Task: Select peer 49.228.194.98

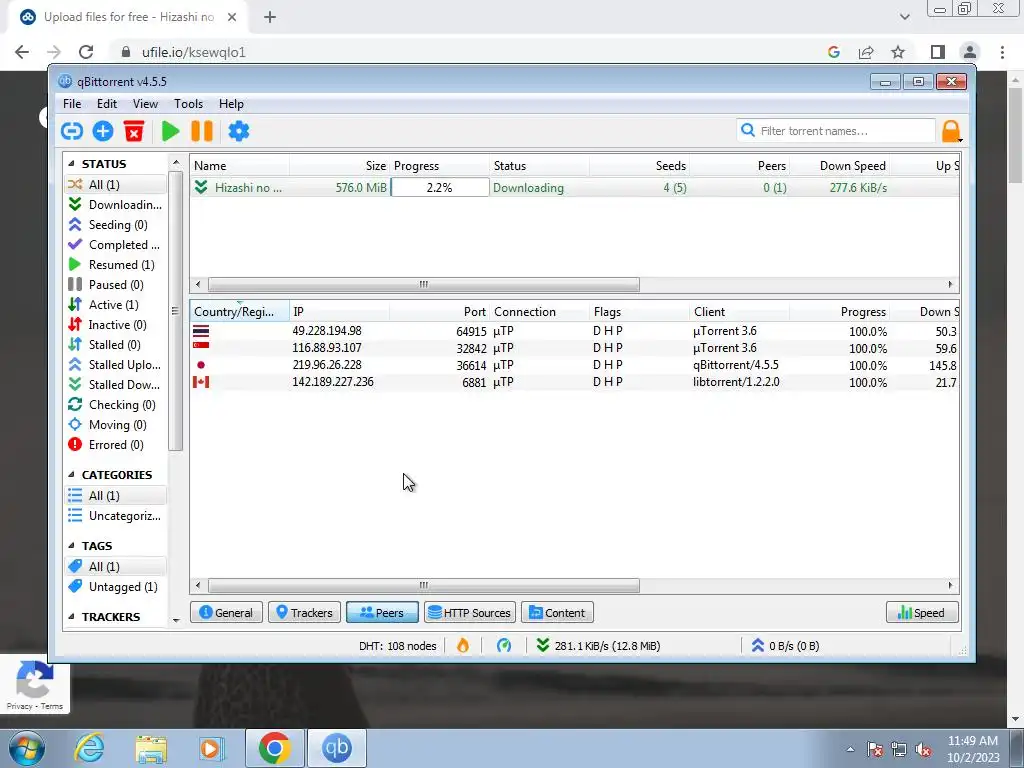Action: (x=575, y=331)
